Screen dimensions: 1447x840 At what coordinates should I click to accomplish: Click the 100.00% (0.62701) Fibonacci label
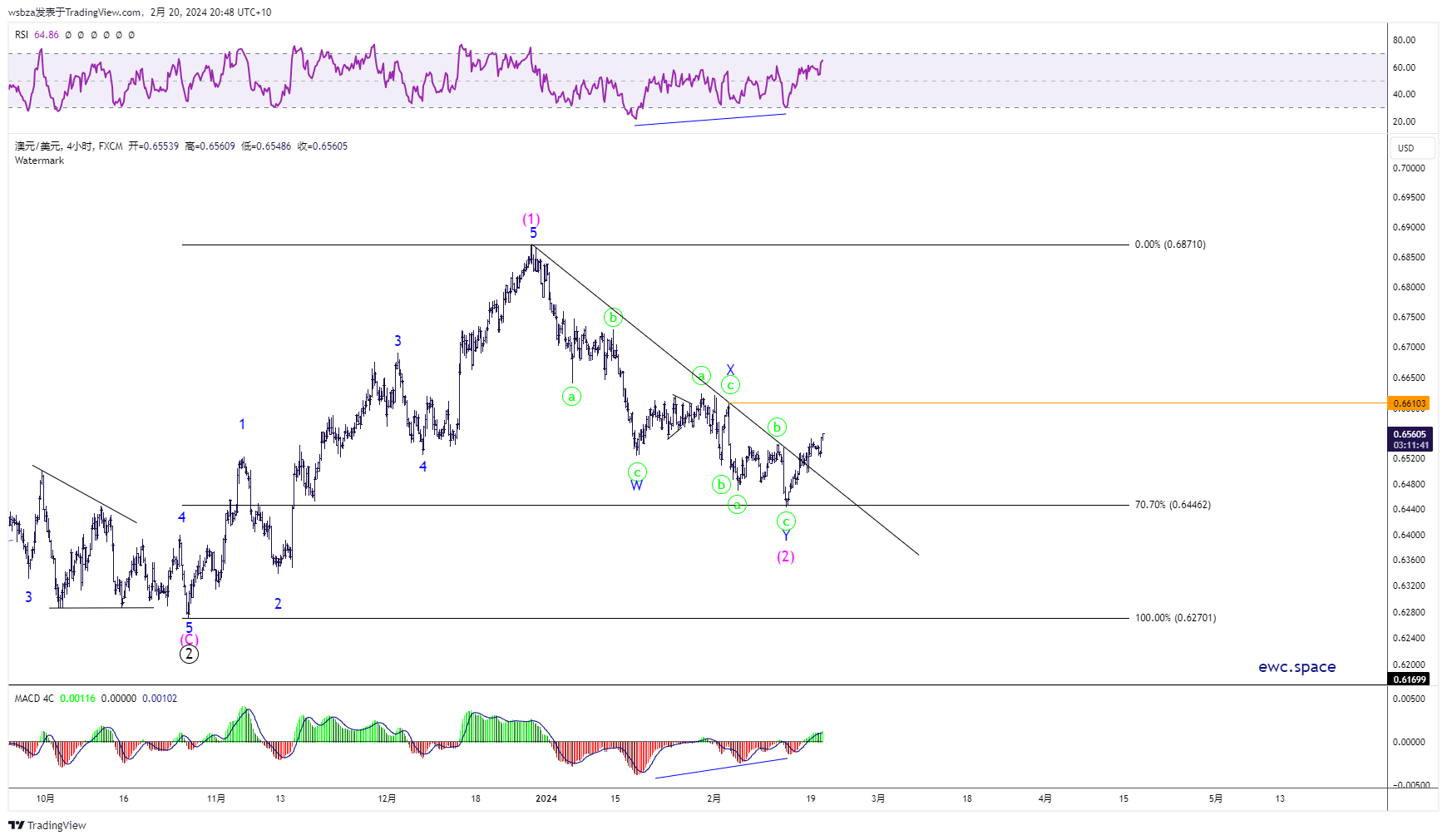(x=1175, y=618)
